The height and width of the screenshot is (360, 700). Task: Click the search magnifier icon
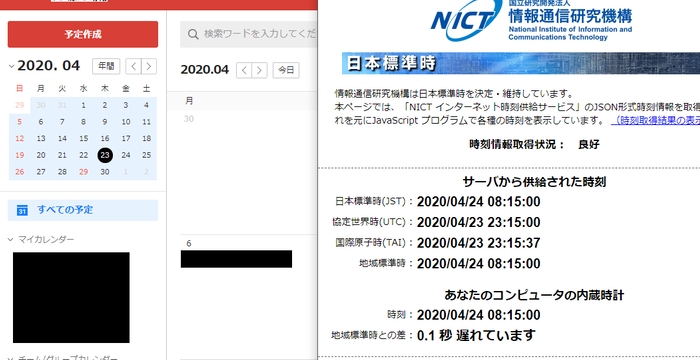193,34
